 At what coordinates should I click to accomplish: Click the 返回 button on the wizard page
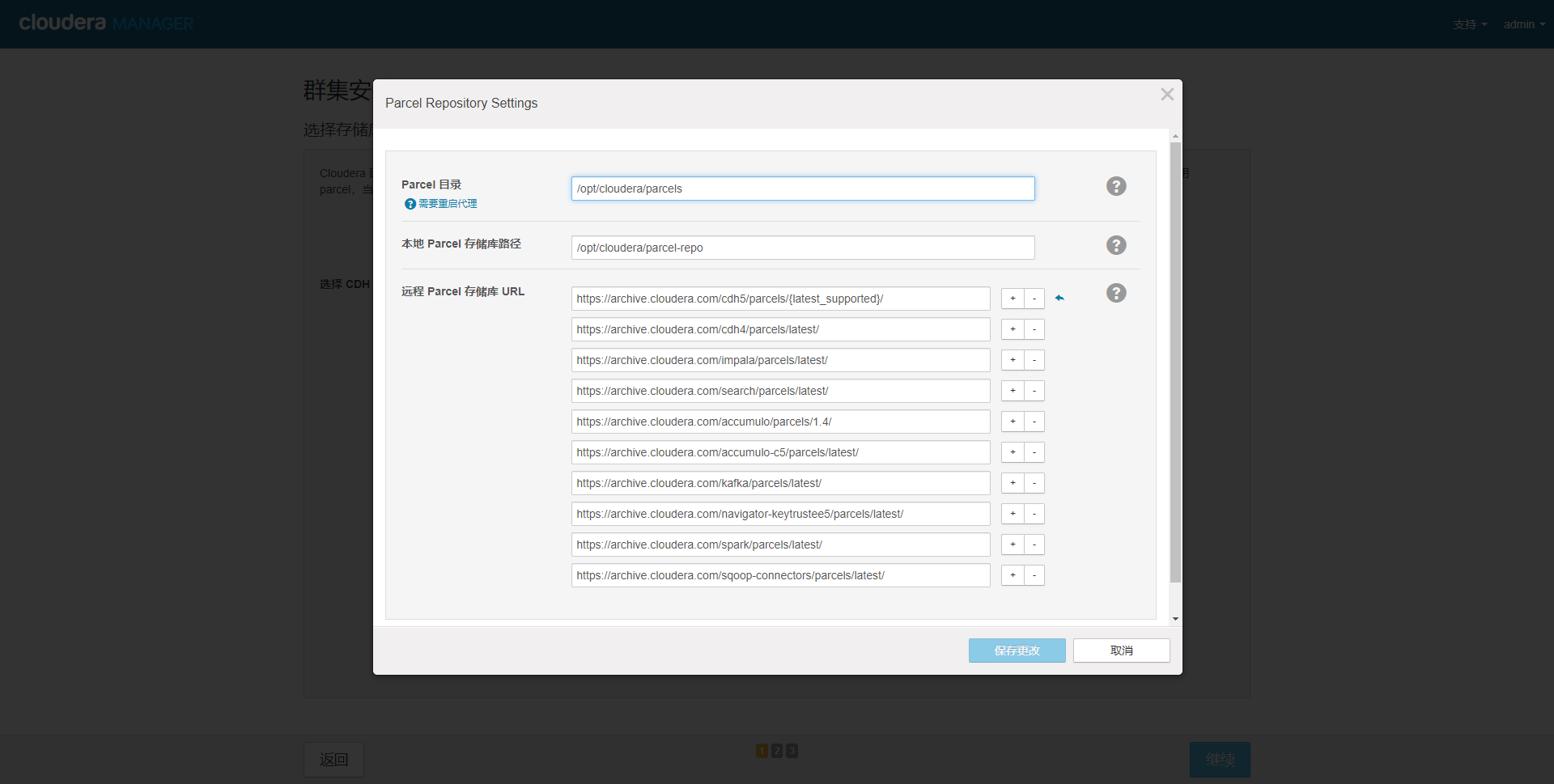tap(333, 760)
